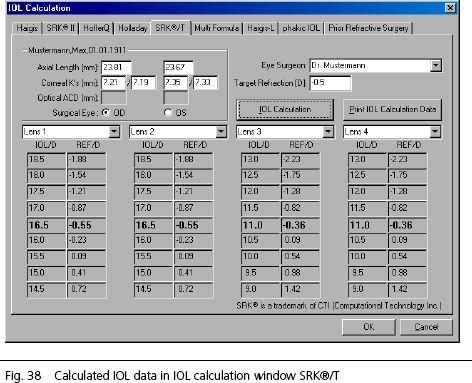Switch to the Haigis tab
The width and height of the screenshot is (472, 383).
click(x=27, y=28)
